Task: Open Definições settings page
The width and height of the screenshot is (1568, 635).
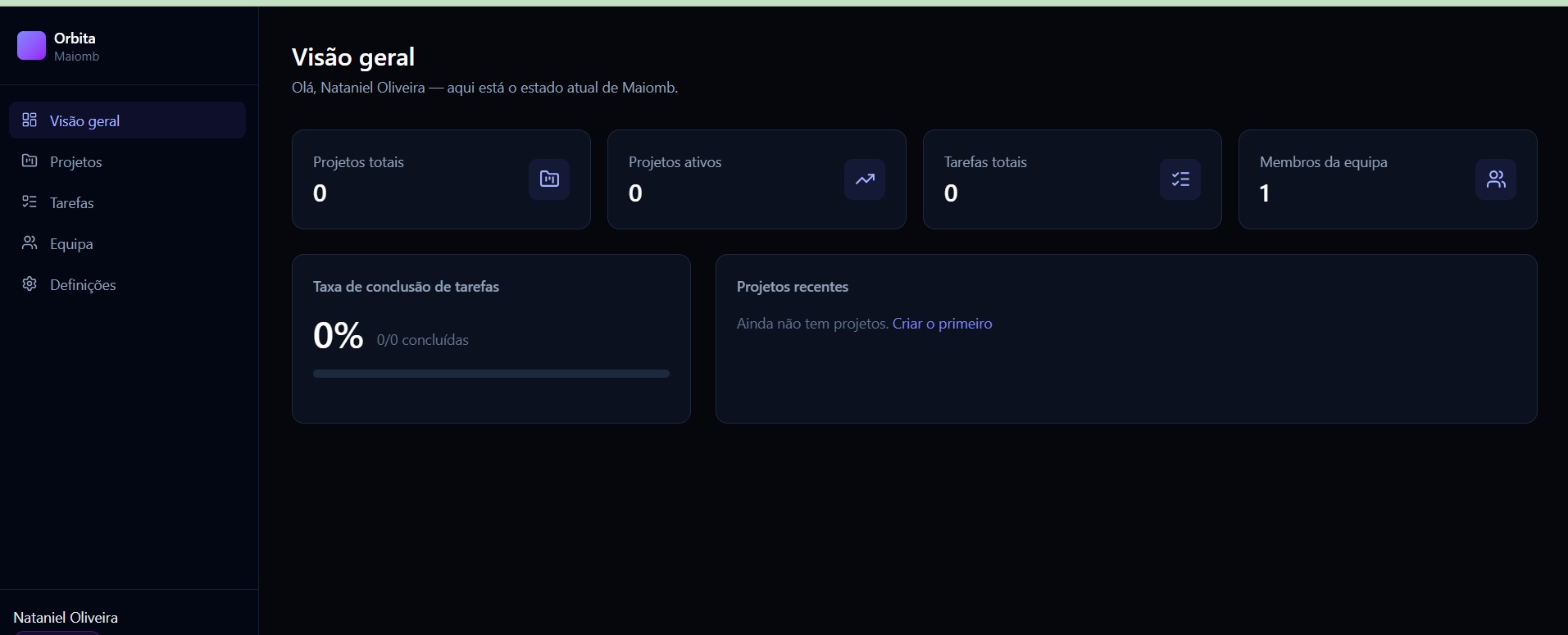Action: [x=127, y=284]
